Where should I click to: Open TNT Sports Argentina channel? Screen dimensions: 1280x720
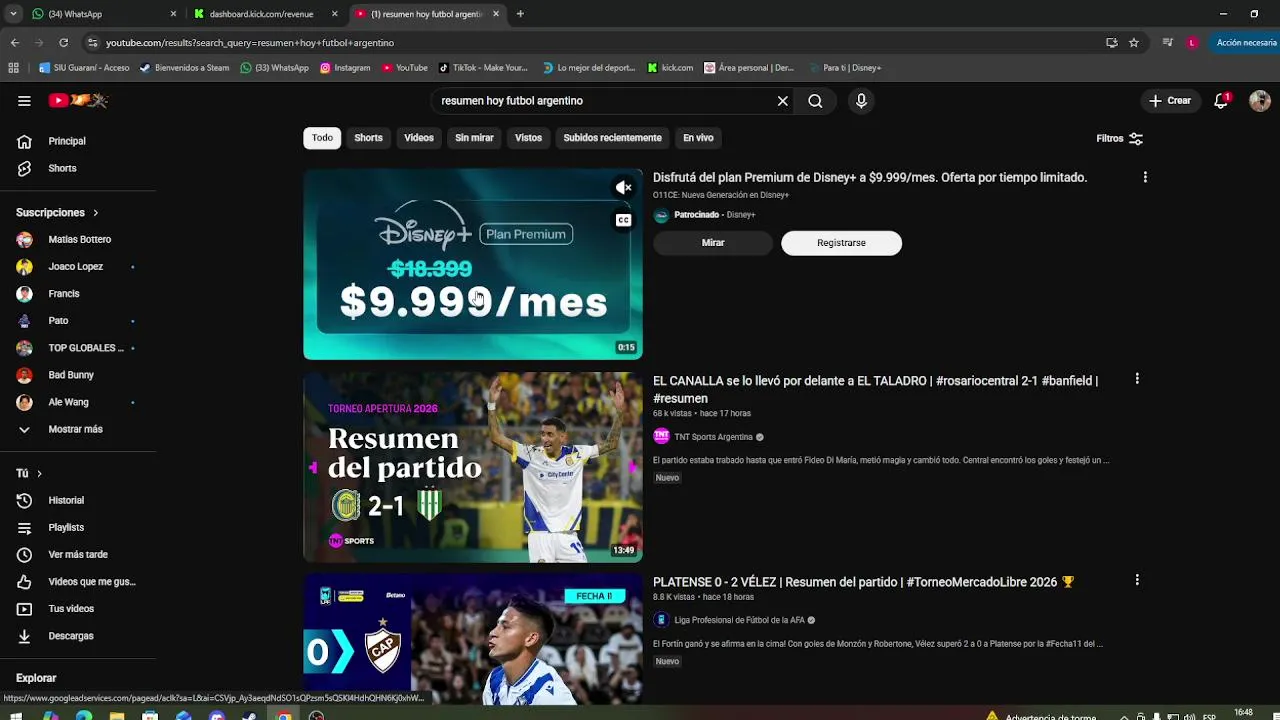click(713, 437)
